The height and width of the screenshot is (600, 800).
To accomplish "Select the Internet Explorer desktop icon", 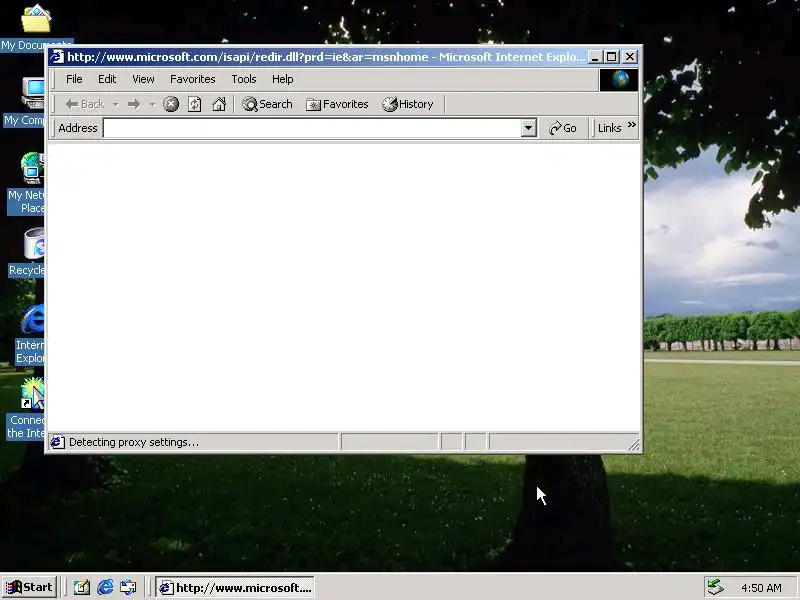I will coord(30,334).
